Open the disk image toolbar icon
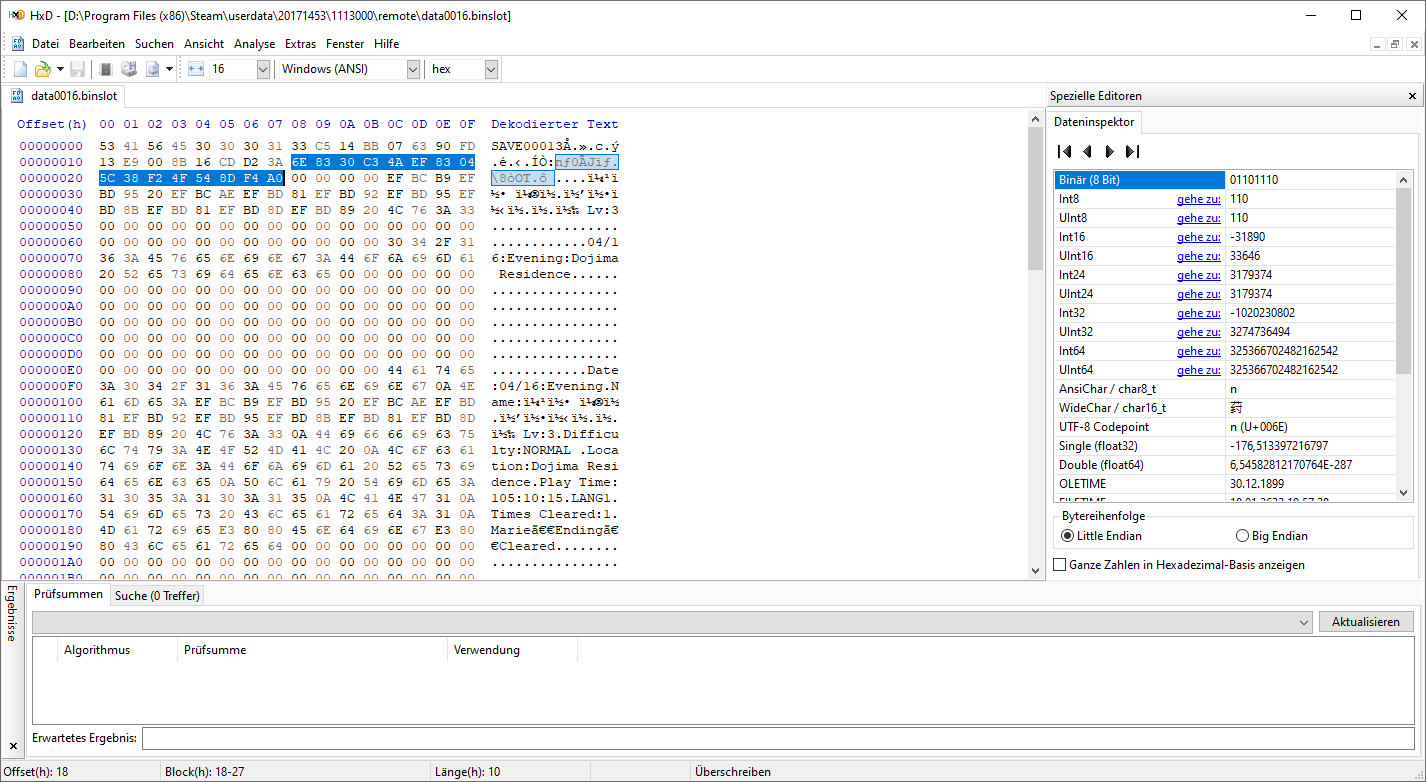The height and width of the screenshot is (782, 1426). (153, 69)
